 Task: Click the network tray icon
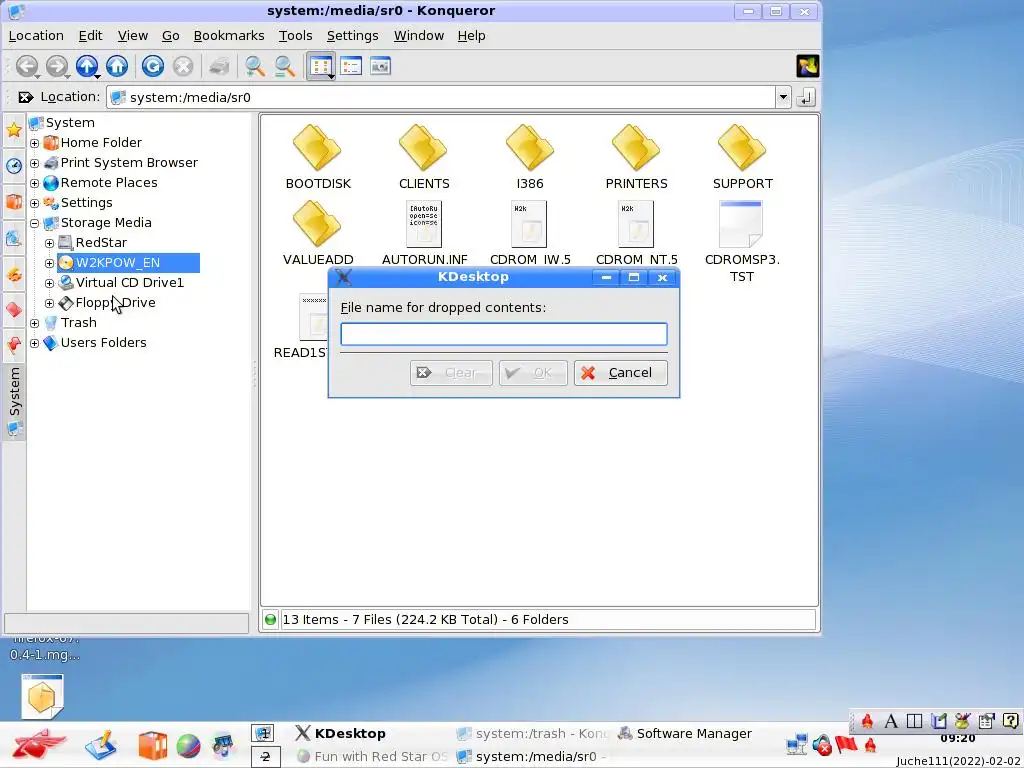coord(797,744)
